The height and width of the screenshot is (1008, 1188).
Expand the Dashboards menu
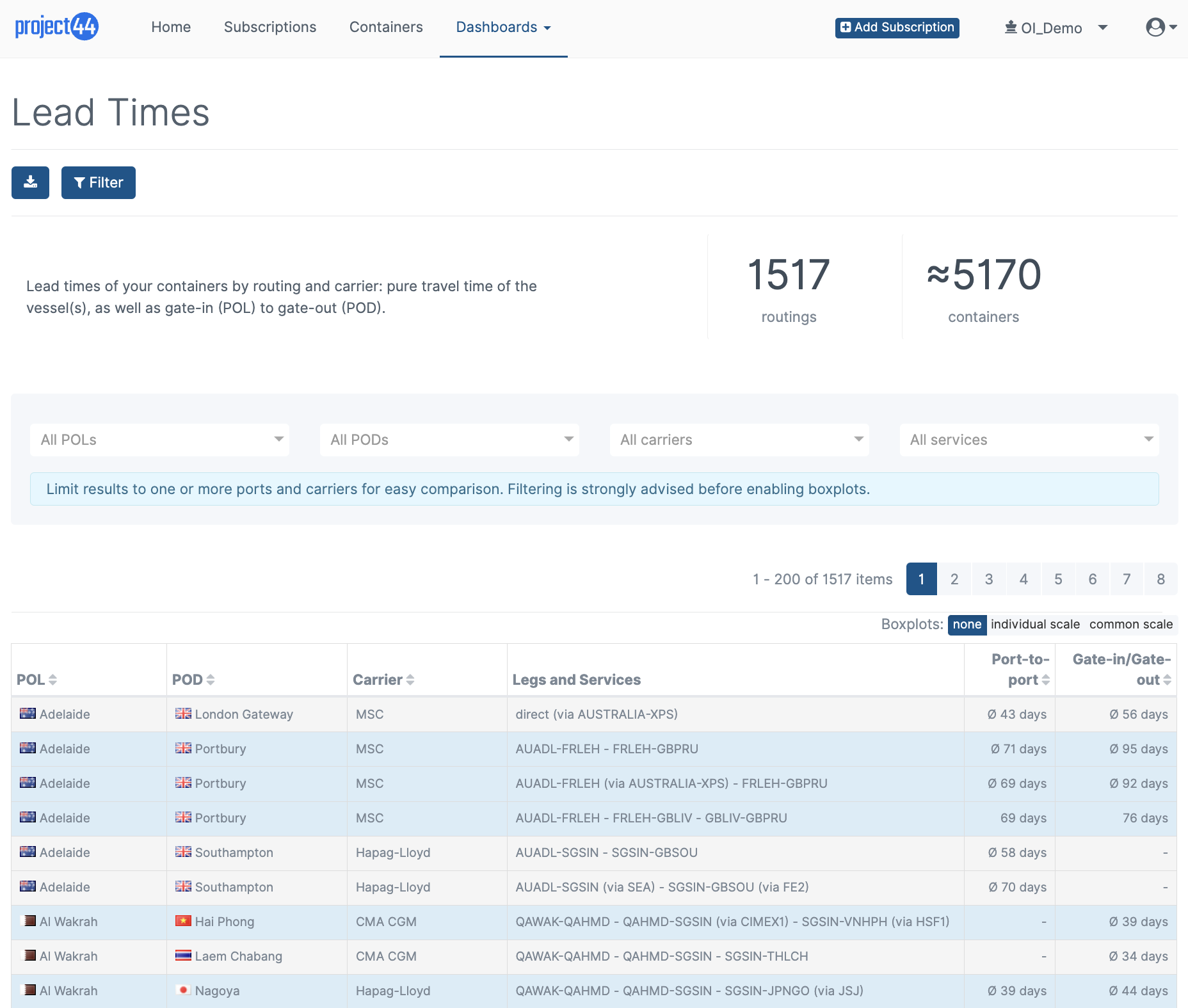point(503,28)
